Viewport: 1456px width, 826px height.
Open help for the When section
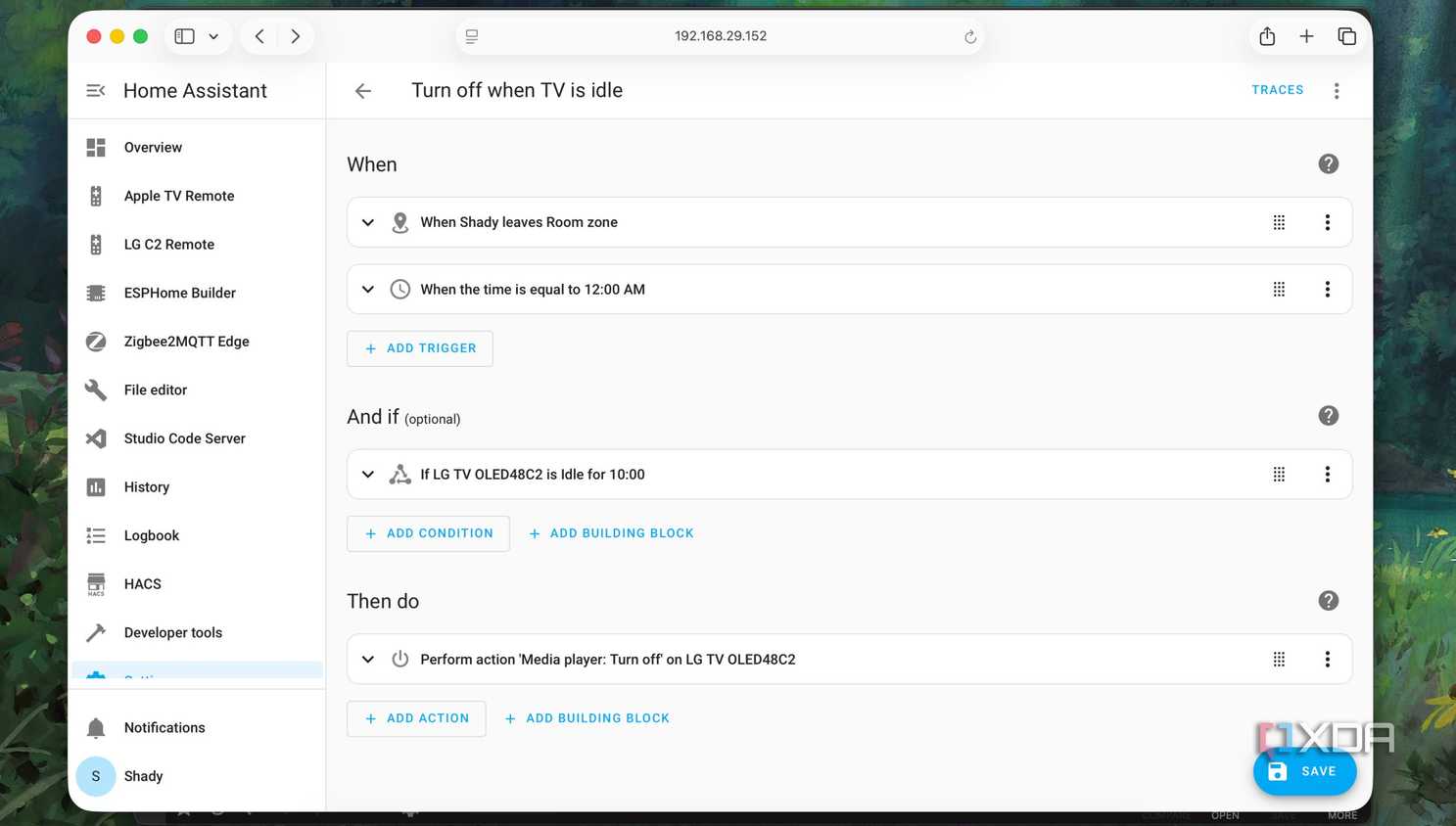click(x=1328, y=164)
